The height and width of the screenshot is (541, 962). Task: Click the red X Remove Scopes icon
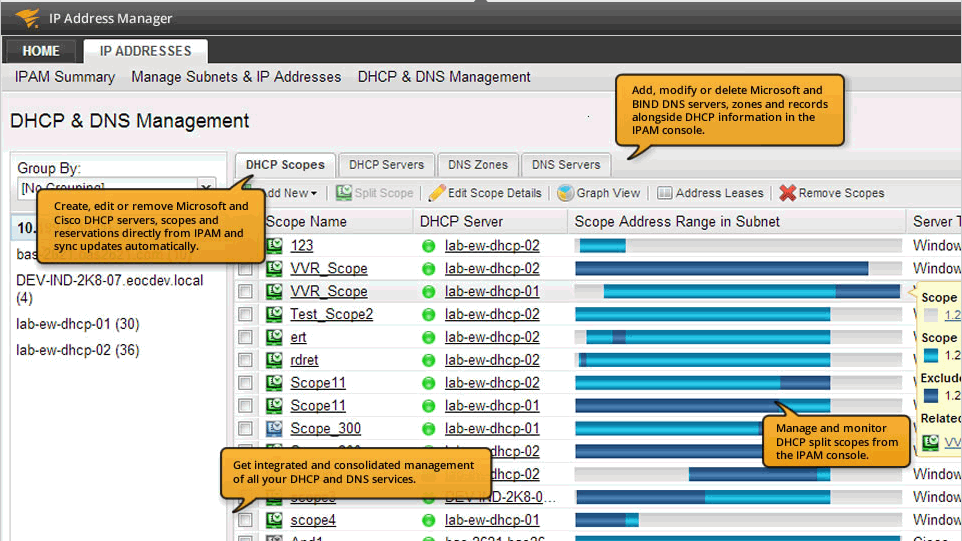[x=787, y=193]
